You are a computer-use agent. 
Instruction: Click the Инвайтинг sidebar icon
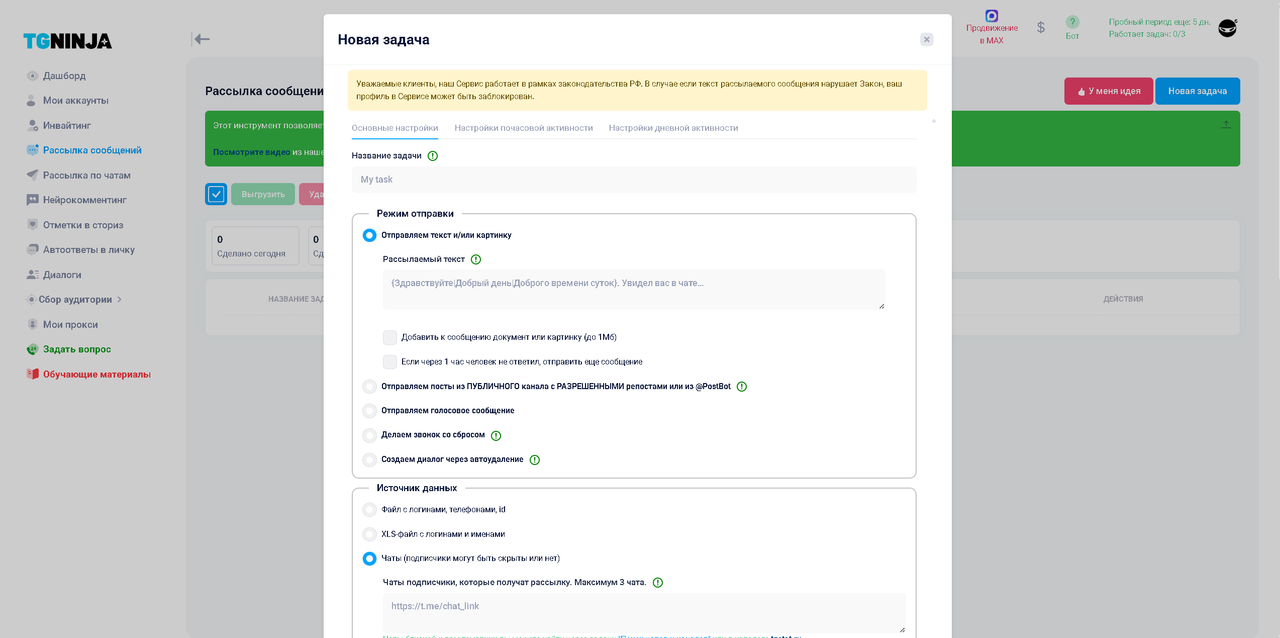click(x=32, y=125)
